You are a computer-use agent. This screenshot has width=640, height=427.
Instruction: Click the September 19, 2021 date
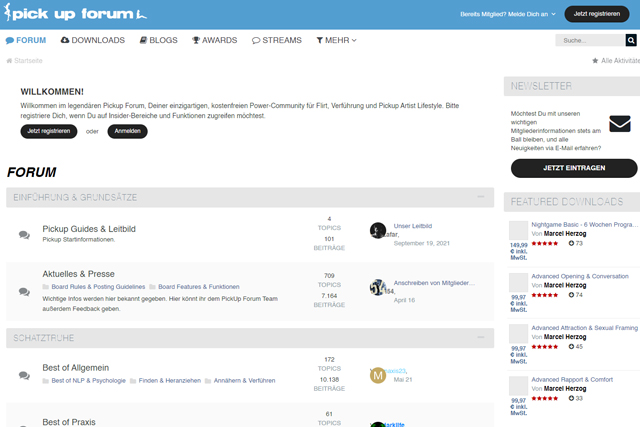tap(422, 243)
